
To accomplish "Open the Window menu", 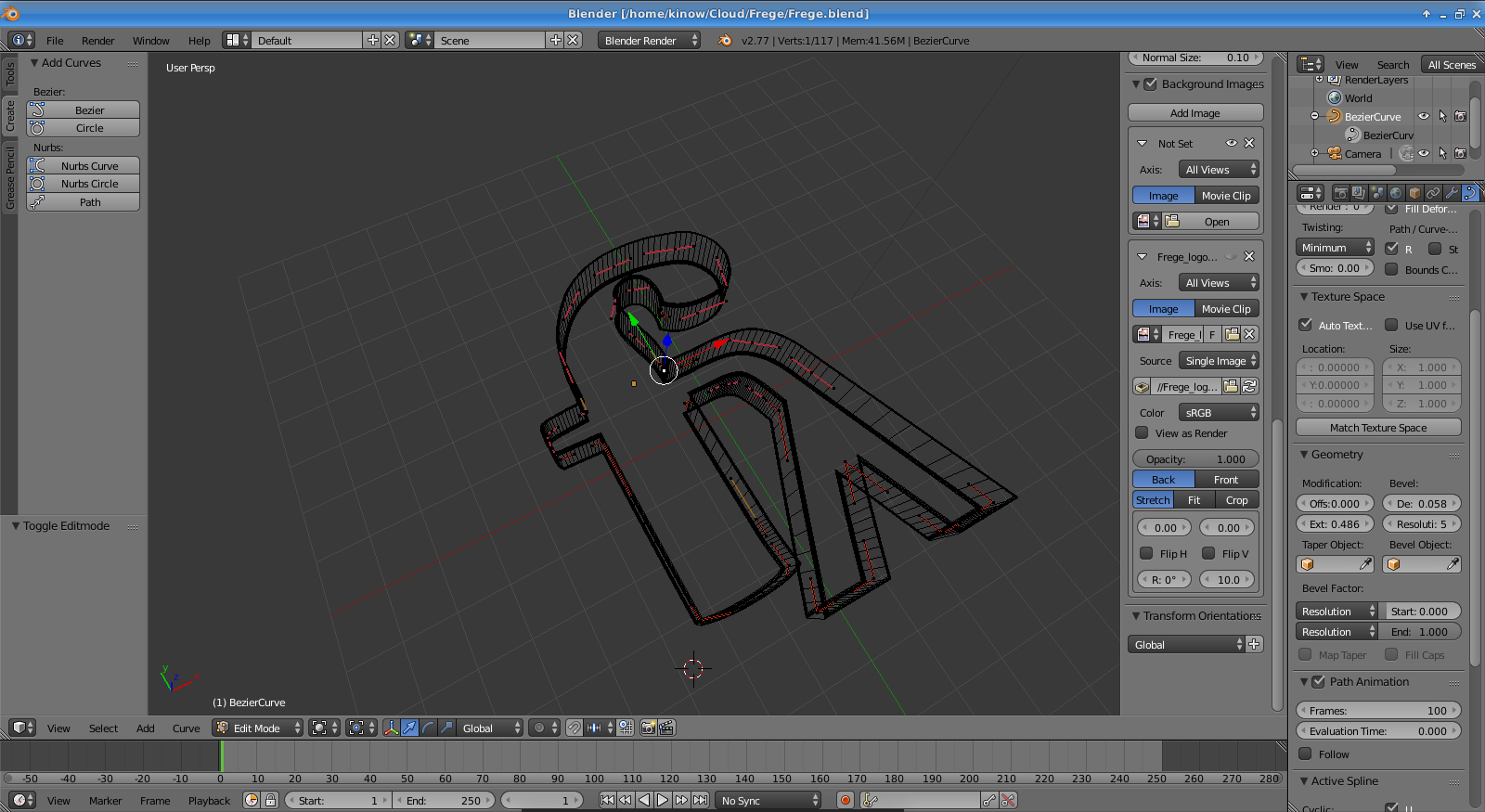I will [150, 40].
